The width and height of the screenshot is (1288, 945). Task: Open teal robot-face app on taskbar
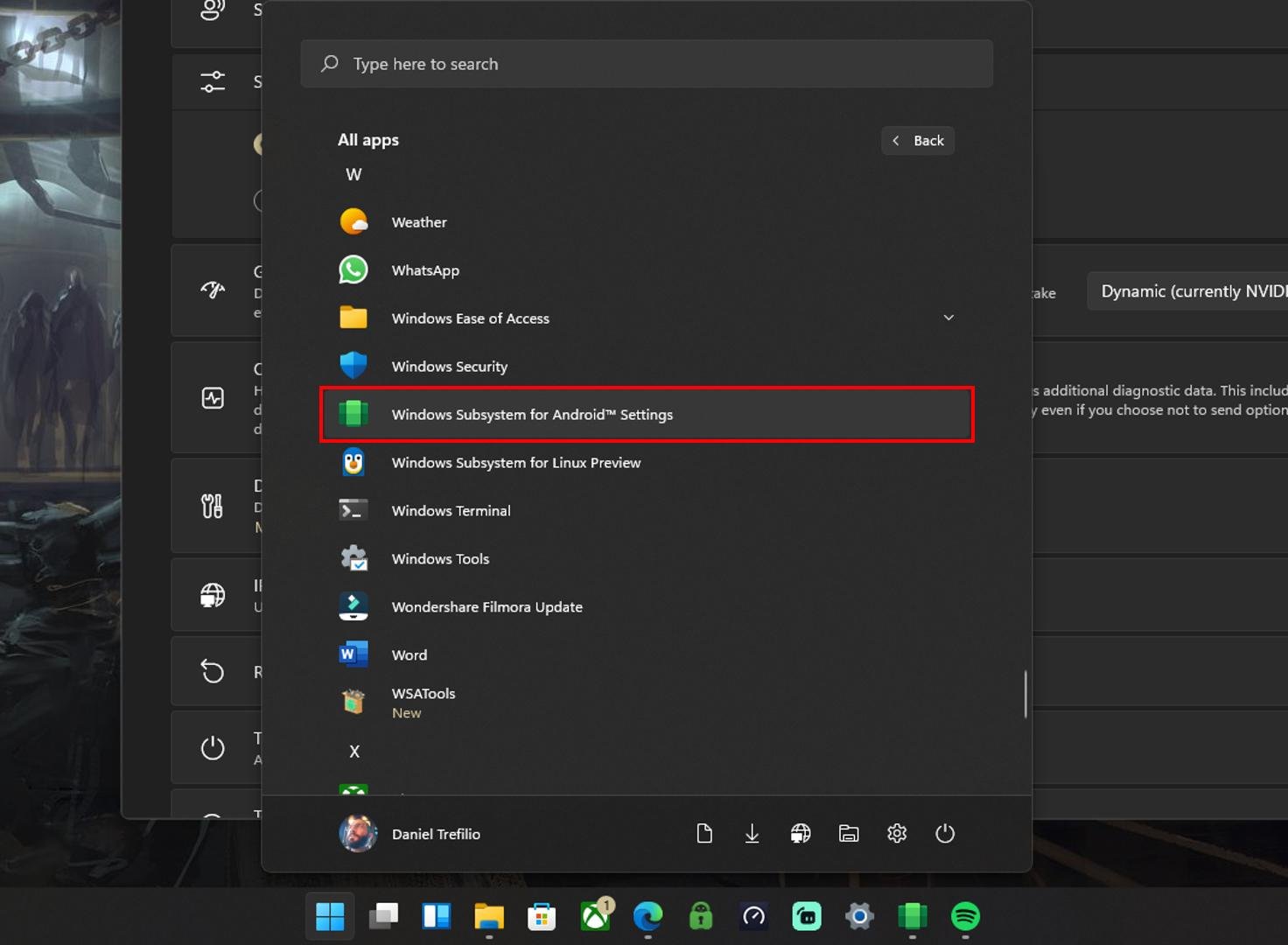(x=807, y=916)
